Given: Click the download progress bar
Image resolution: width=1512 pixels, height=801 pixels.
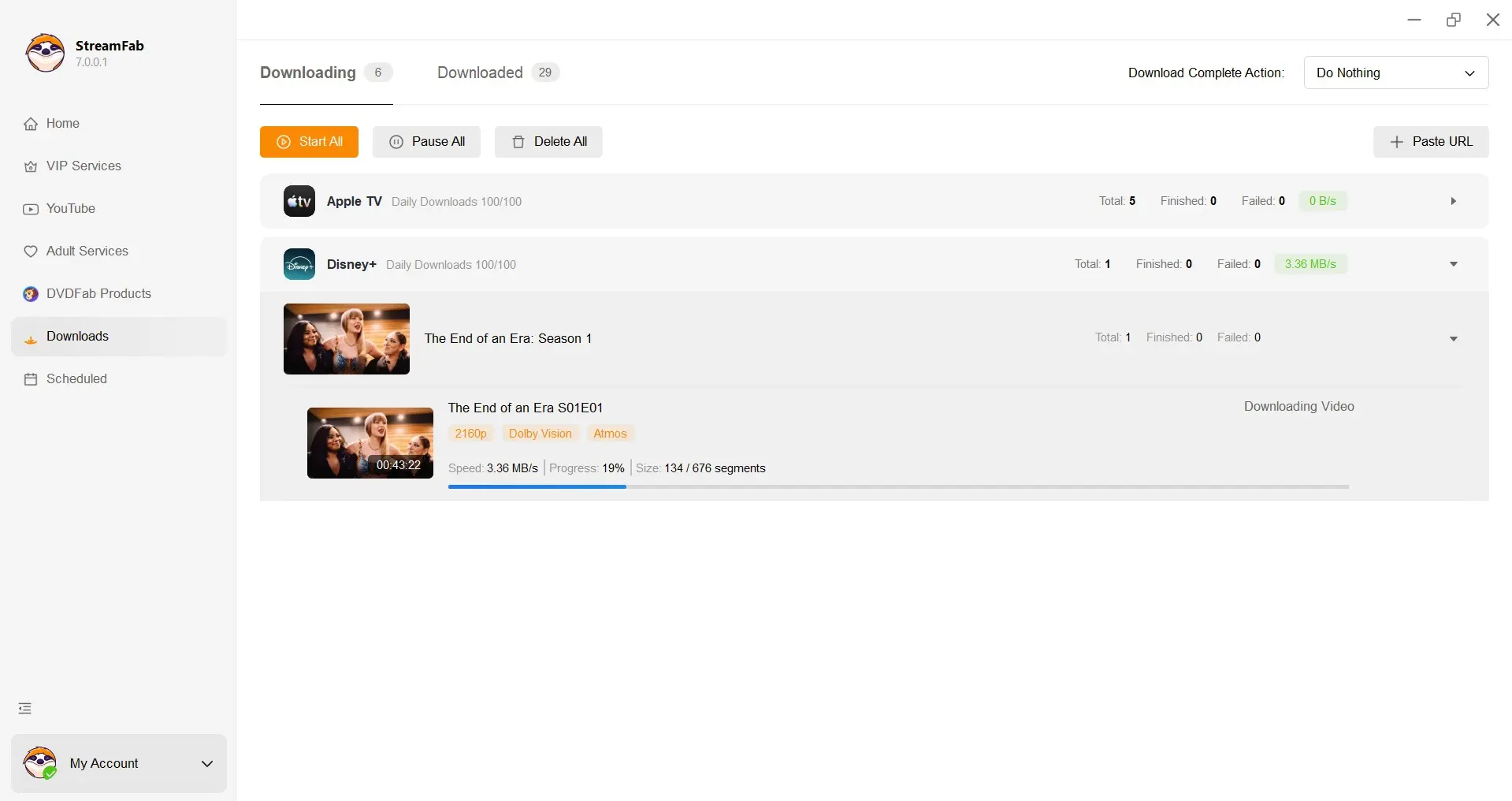Looking at the screenshot, I should click(899, 486).
